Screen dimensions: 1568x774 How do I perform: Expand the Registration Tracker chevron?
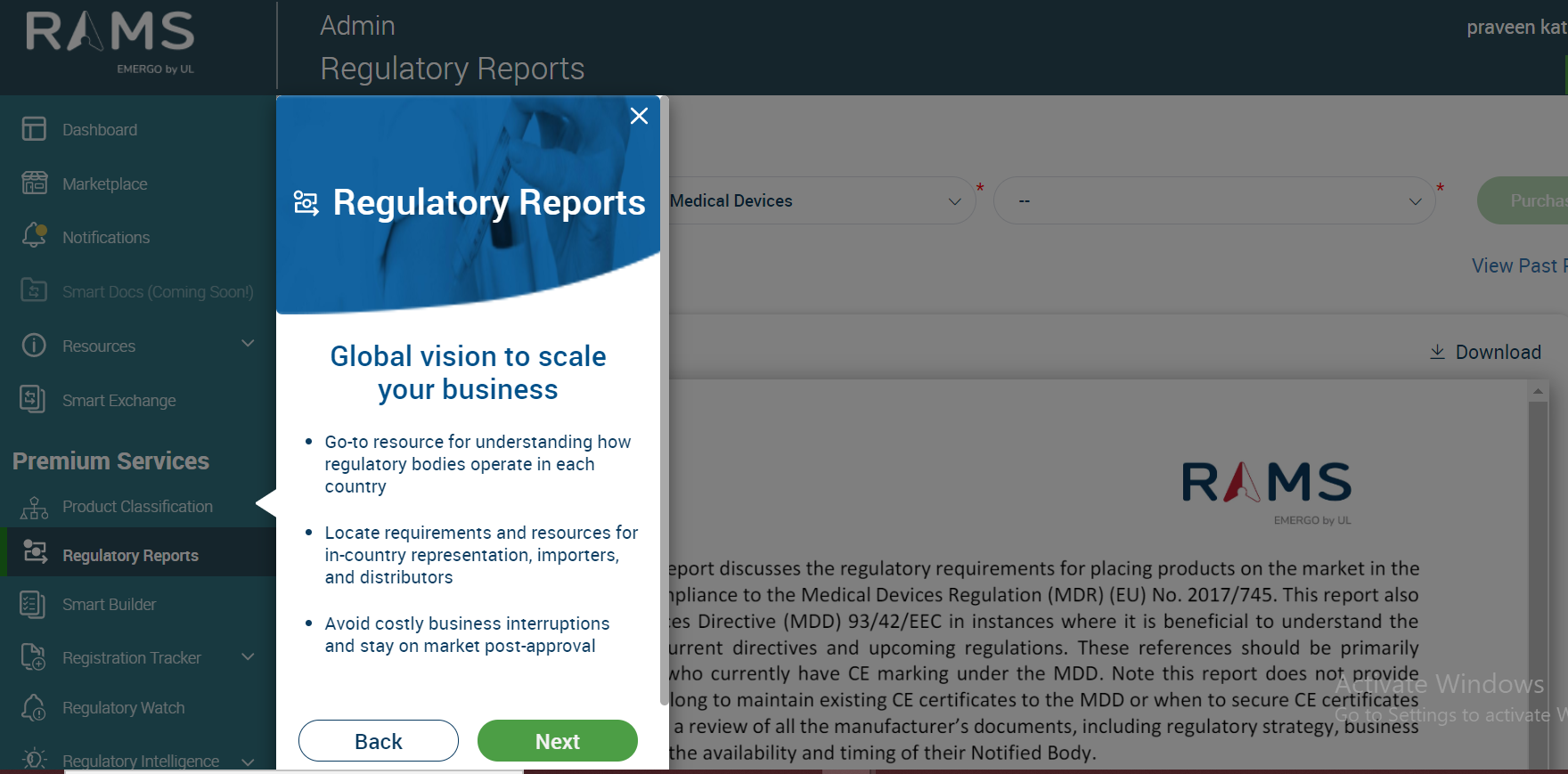click(x=248, y=657)
